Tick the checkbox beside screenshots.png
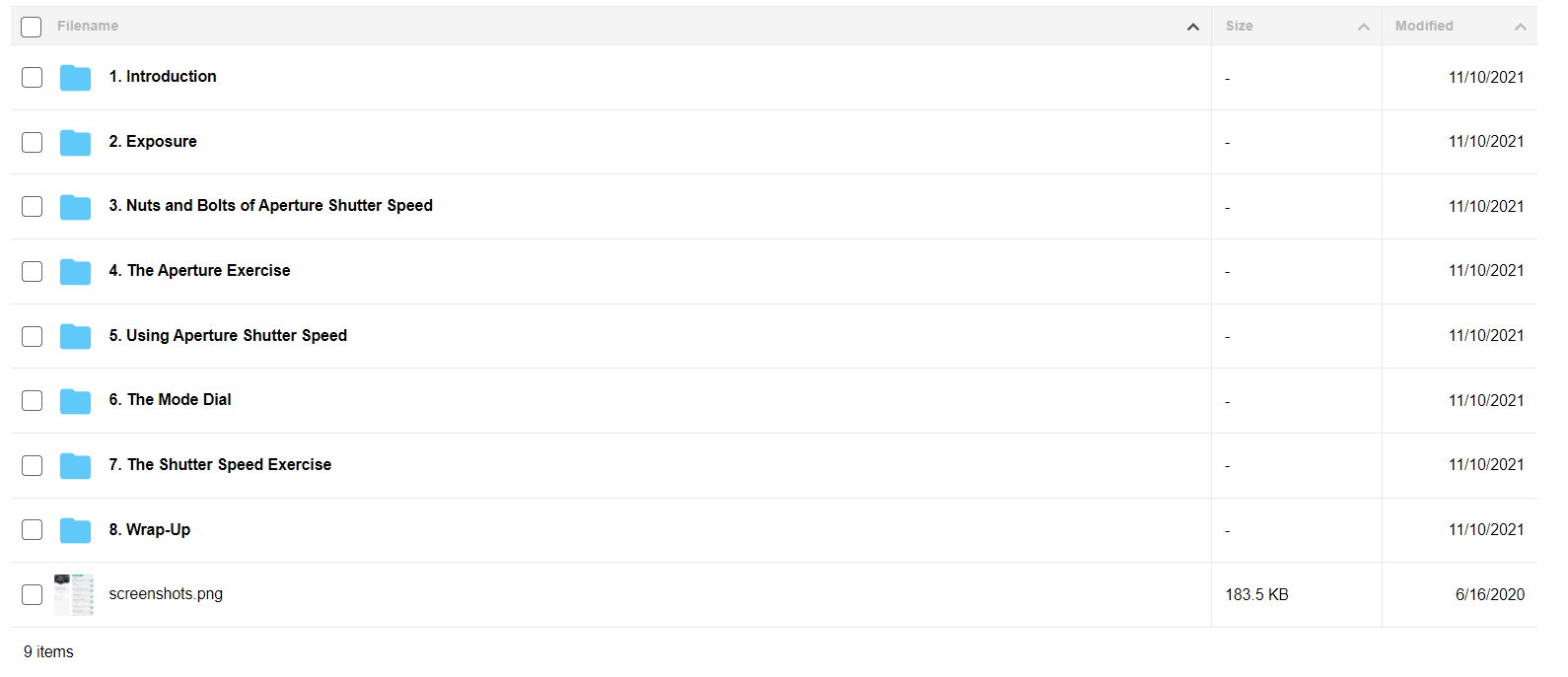This screenshot has width=1568, height=677. pos(32,594)
